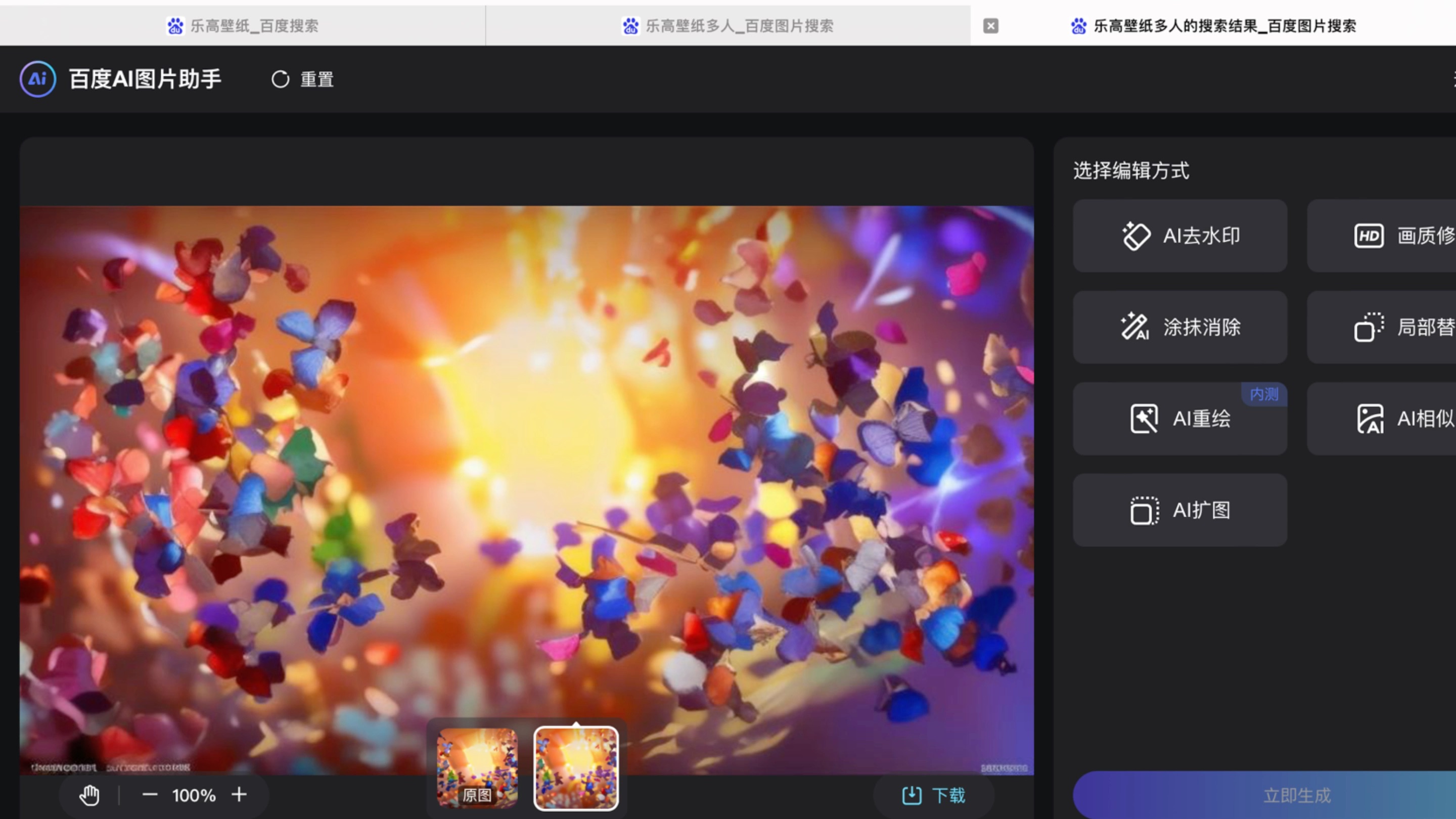1456x819 pixels.
Task: Click the 重置 reset button
Action: tap(302, 79)
